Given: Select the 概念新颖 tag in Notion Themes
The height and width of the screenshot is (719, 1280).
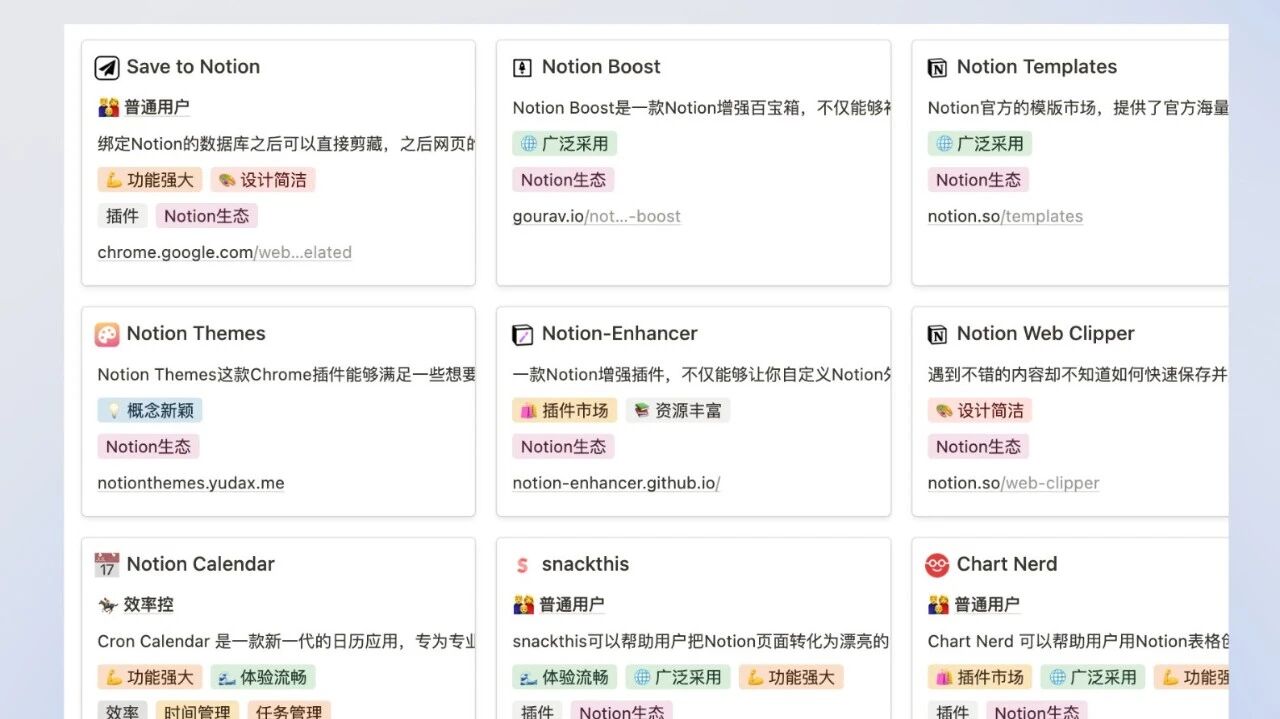Looking at the screenshot, I should point(150,410).
